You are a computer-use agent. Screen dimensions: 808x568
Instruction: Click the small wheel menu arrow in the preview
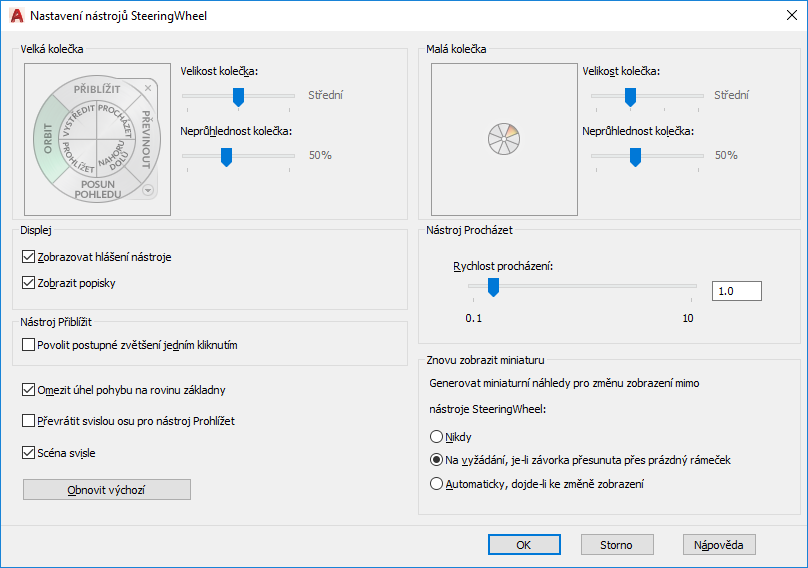148,190
